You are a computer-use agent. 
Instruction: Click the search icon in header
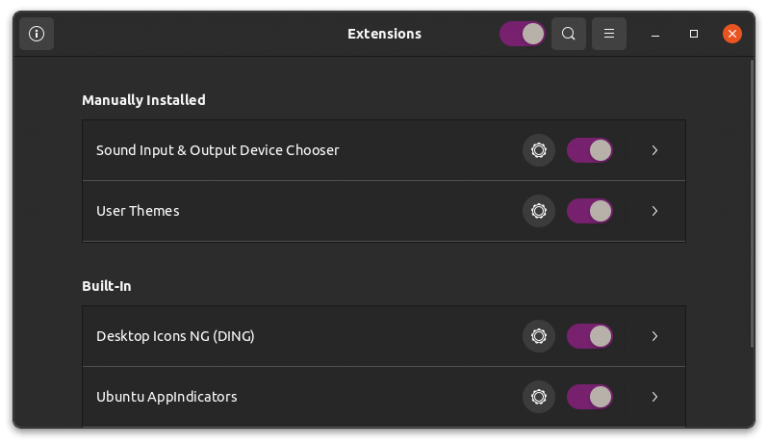coord(568,34)
